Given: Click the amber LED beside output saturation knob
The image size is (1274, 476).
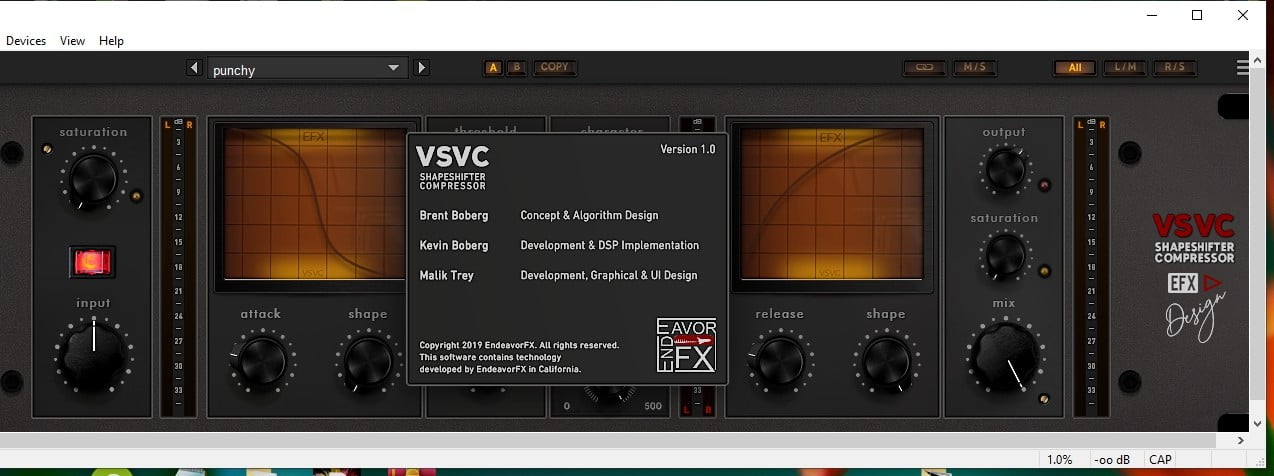Looking at the screenshot, I should pyautogui.click(x=1043, y=269).
